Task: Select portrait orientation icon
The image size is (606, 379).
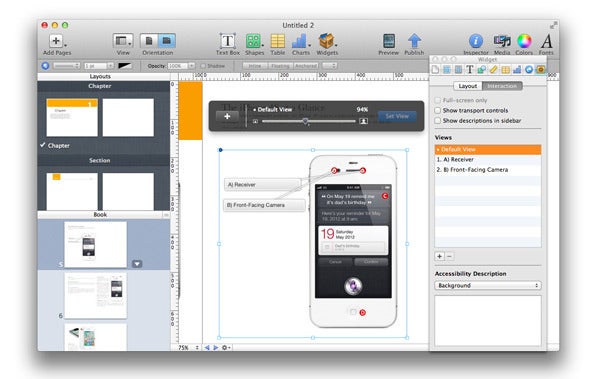Action: click(x=149, y=41)
